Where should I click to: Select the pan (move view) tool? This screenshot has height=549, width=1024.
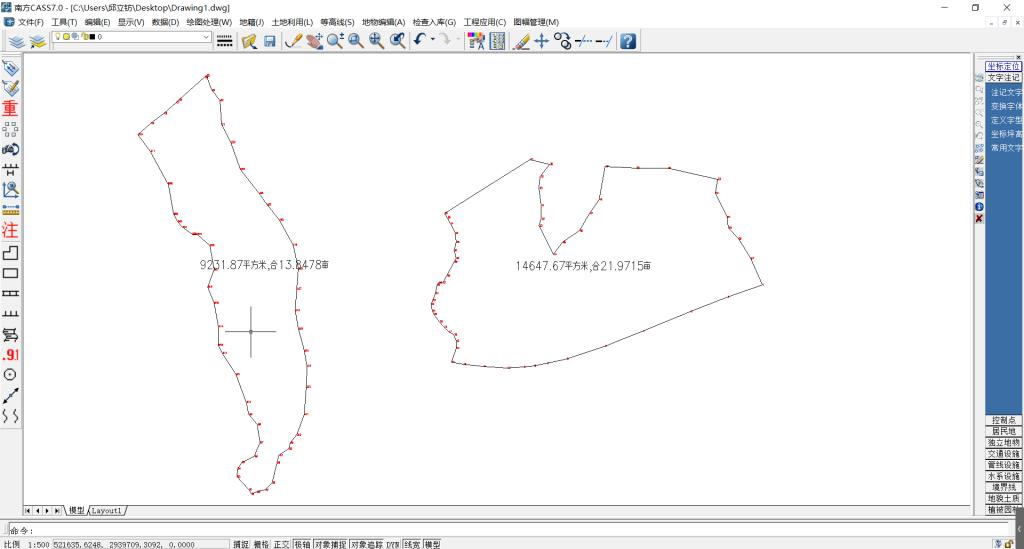point(541,41)
